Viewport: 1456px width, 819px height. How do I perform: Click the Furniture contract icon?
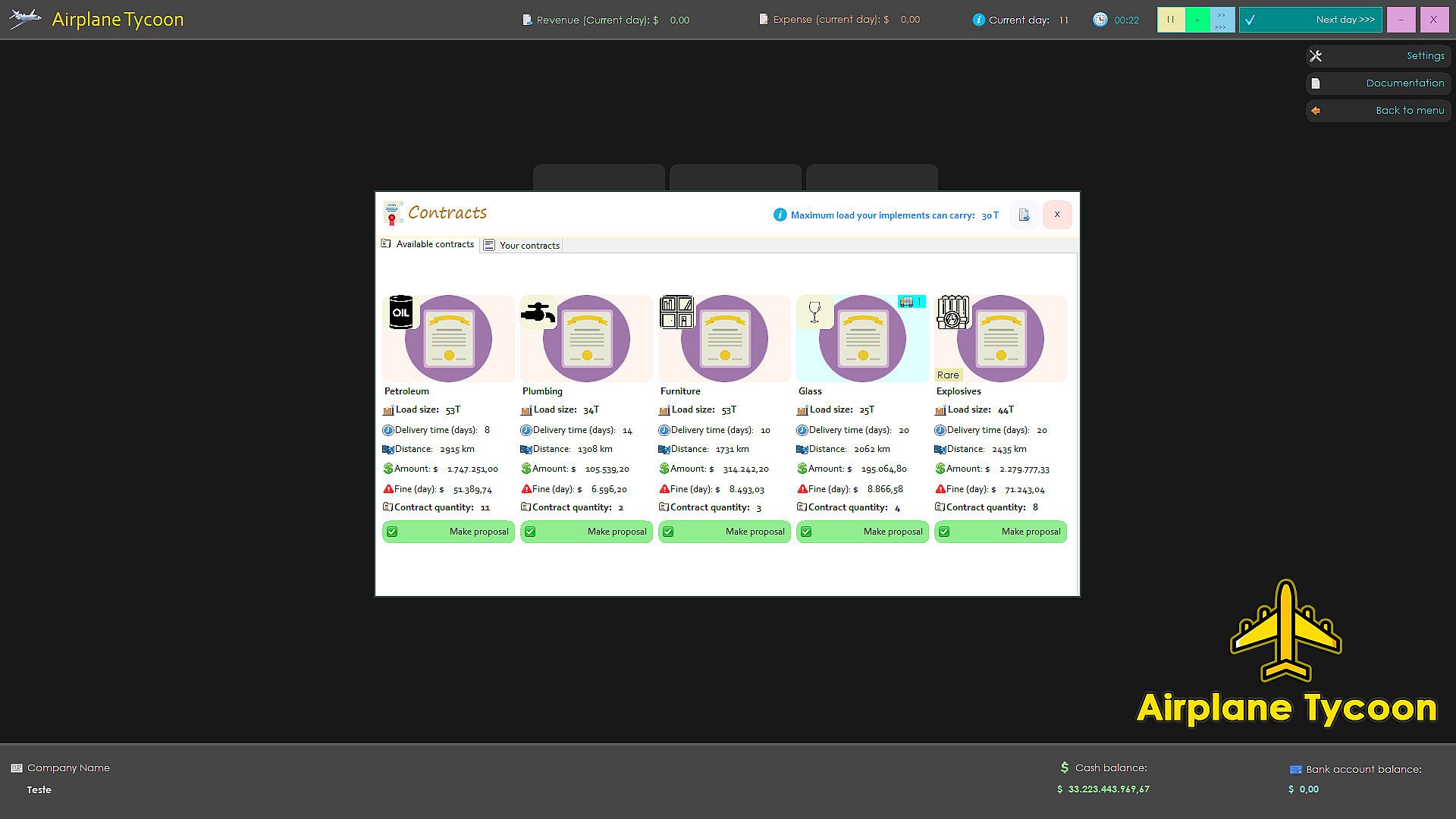[676, 312]
